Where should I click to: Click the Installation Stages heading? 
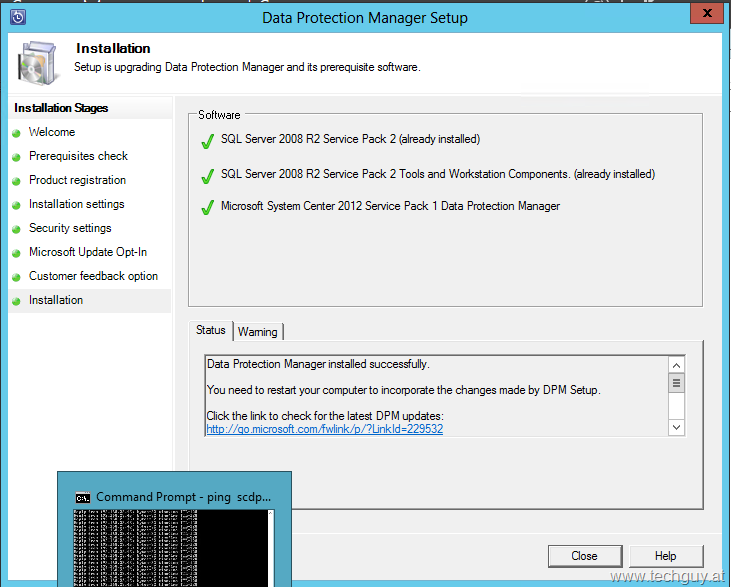(x=61, y=108)
